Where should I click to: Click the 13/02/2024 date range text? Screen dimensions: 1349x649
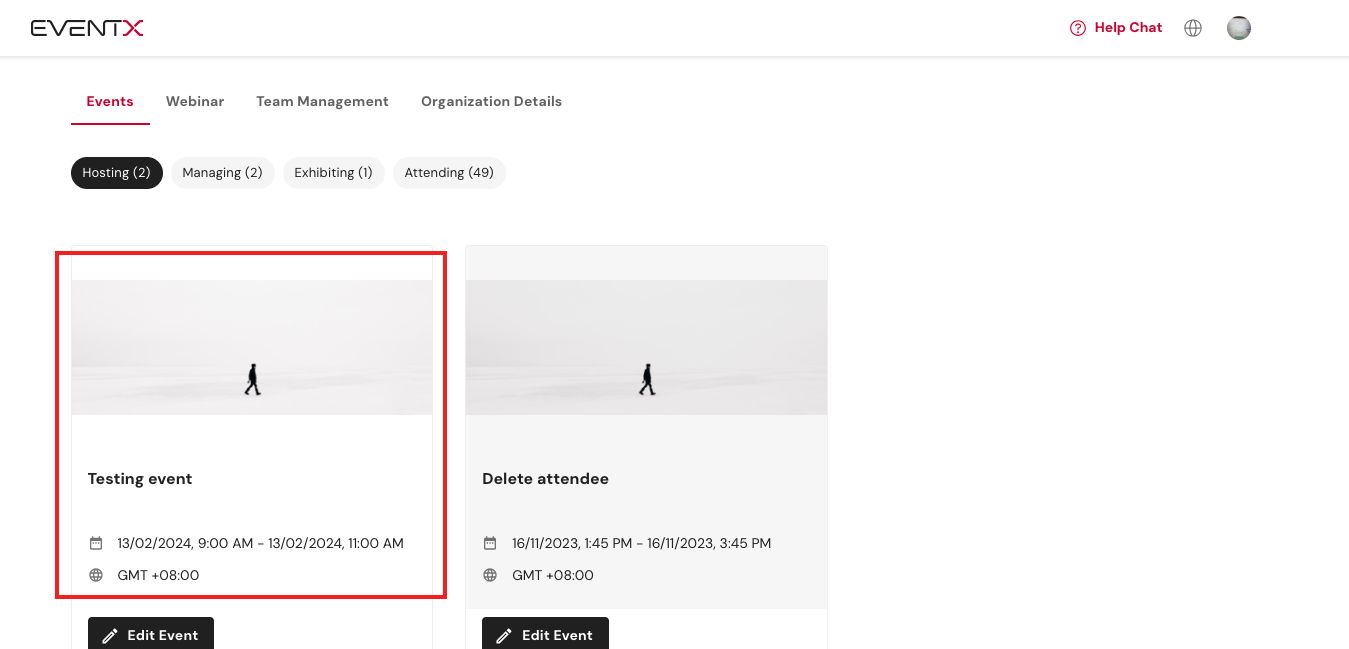260,544
